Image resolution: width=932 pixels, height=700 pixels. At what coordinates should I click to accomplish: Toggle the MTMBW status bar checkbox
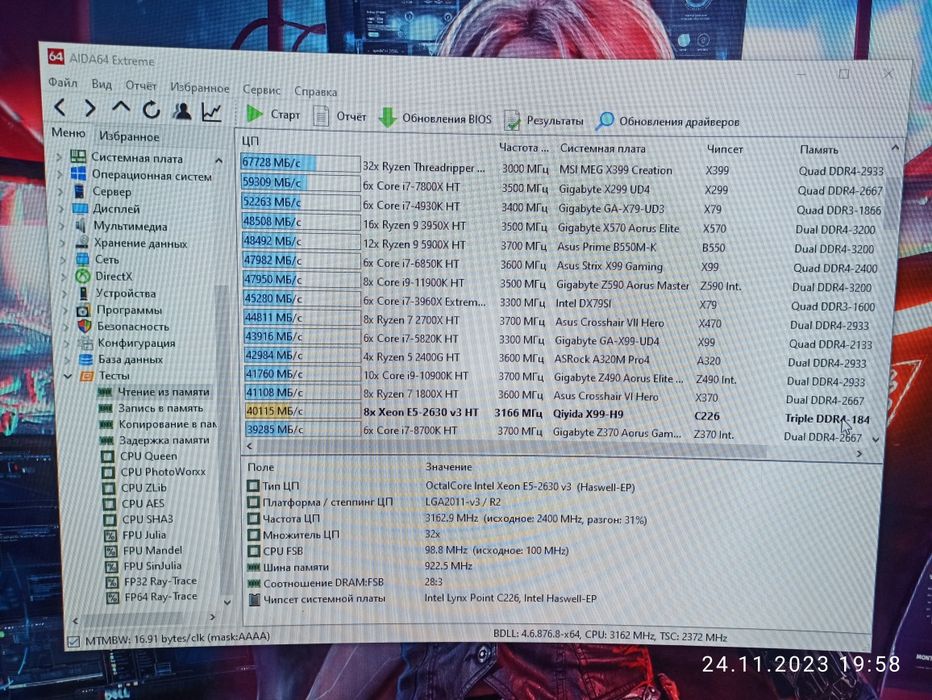point(74,641)
